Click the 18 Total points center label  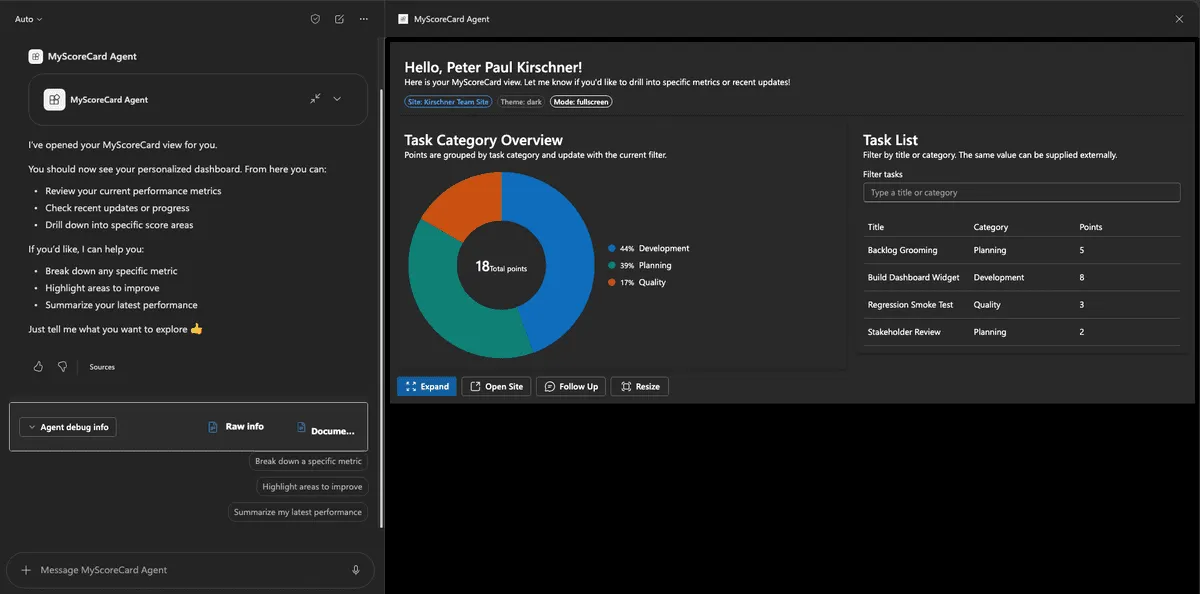501,267
